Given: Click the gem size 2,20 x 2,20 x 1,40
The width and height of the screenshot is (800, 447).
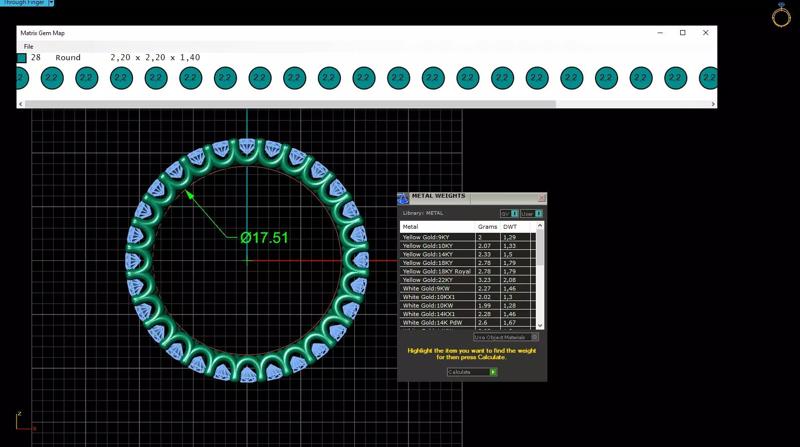Looking at the screenshot, I should point(155,58).
